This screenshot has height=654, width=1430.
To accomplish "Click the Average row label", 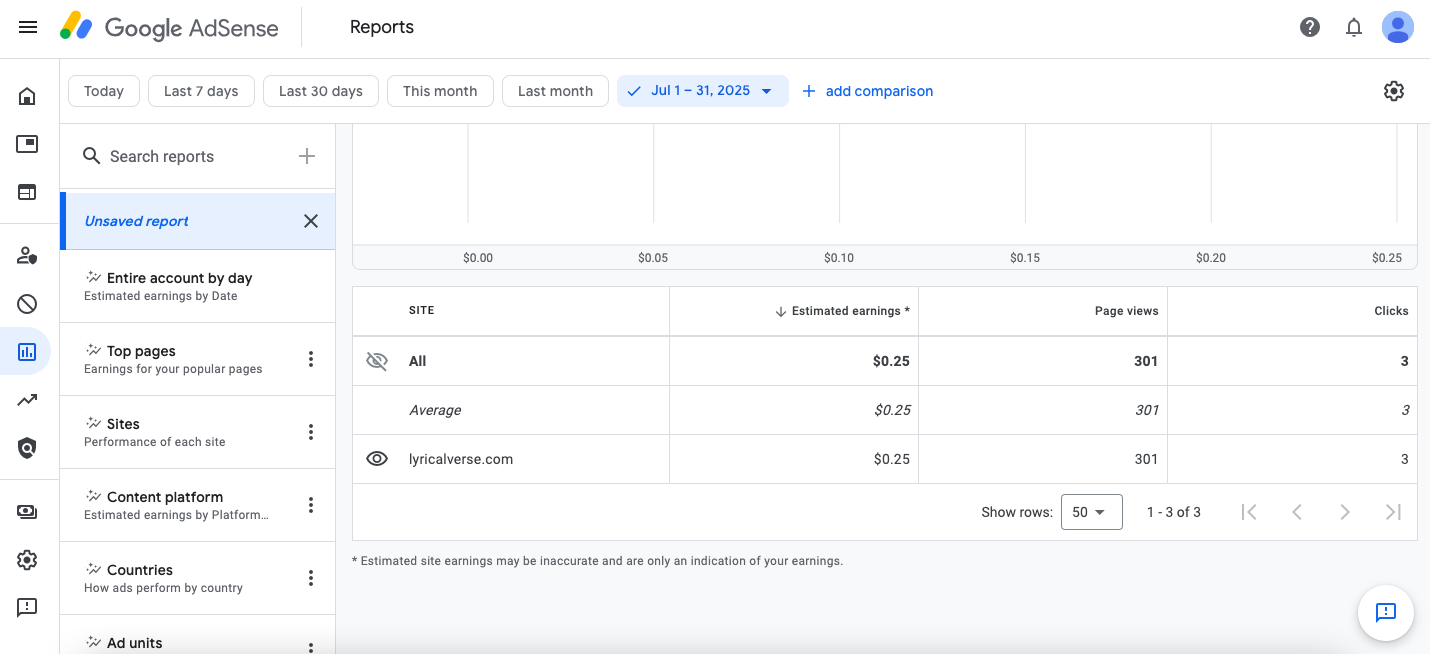I will click(435, 410).
